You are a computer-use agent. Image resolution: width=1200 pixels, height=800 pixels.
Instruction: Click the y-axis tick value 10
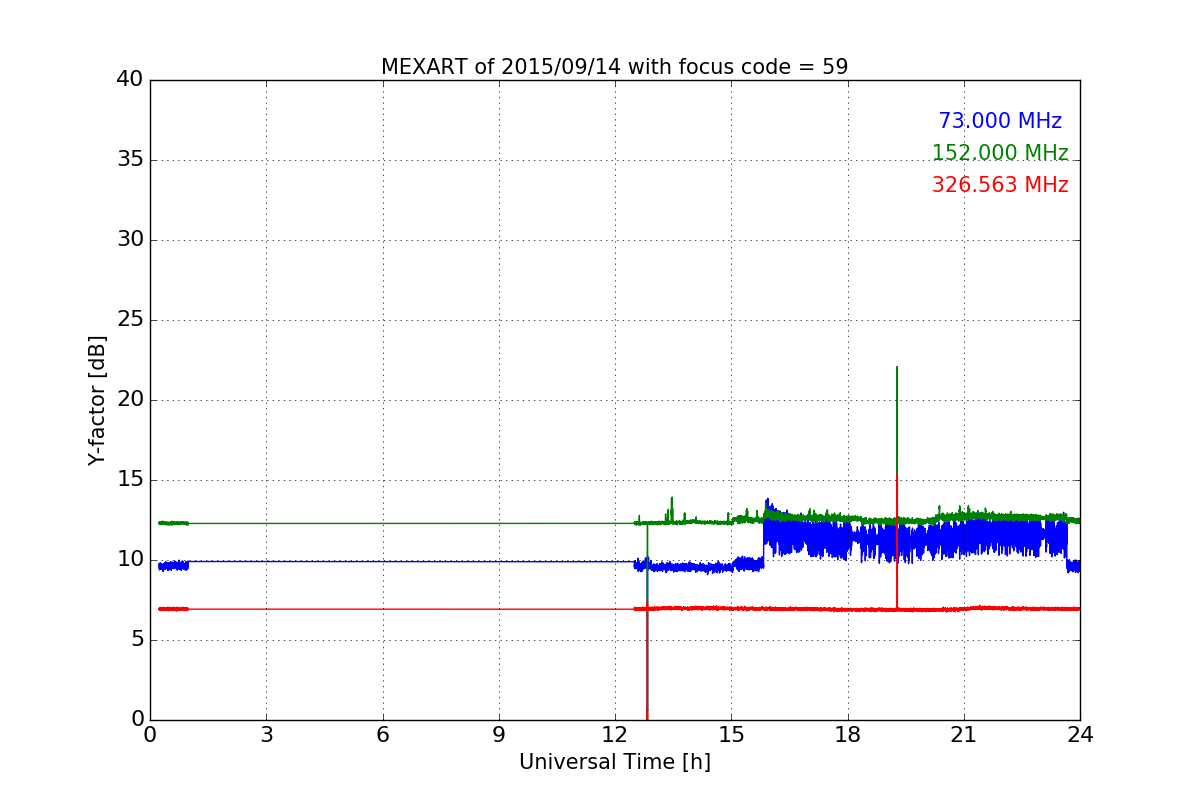coord(129,560)
